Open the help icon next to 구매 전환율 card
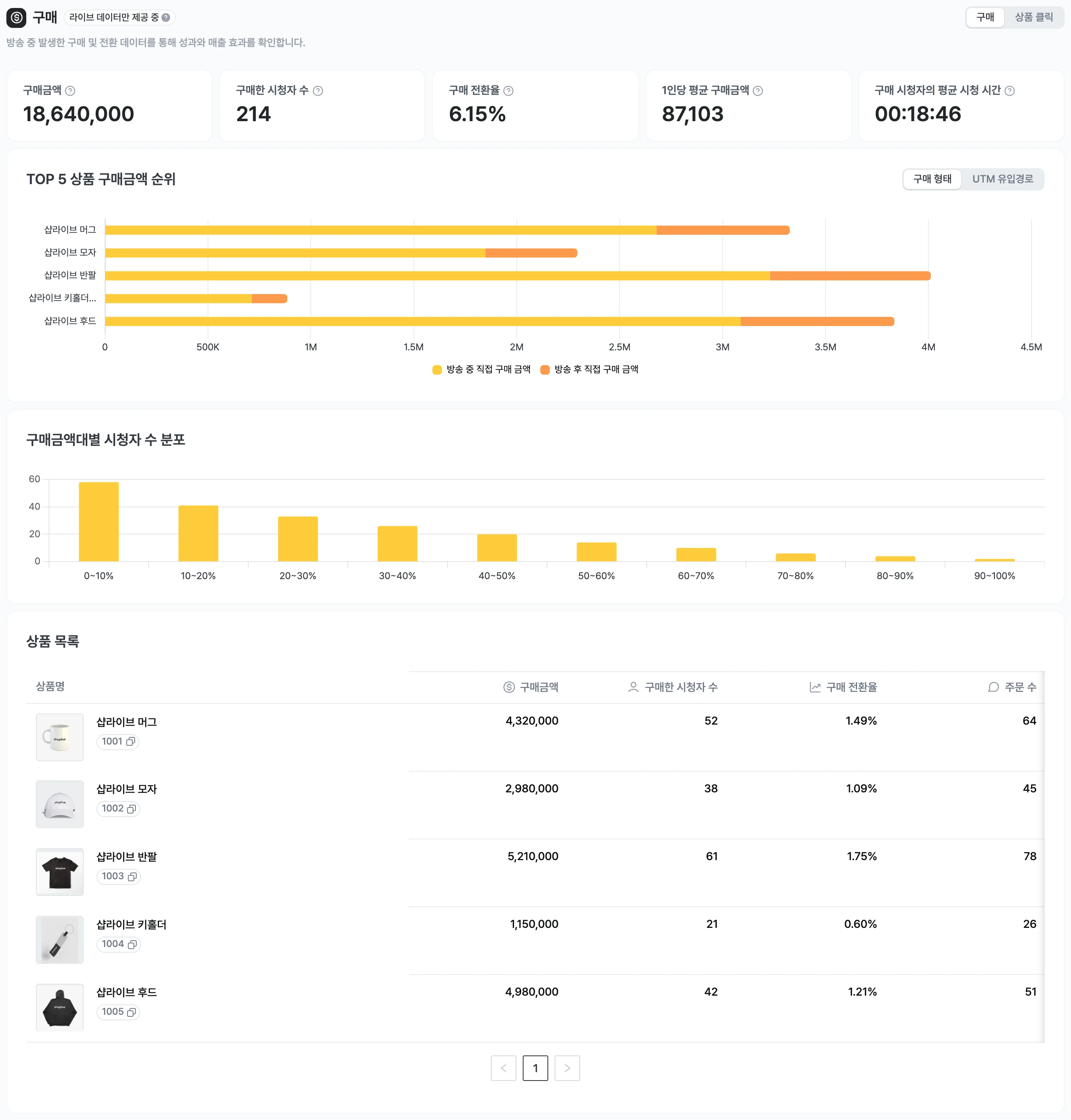1071x1120 pixels. (509, 91)
